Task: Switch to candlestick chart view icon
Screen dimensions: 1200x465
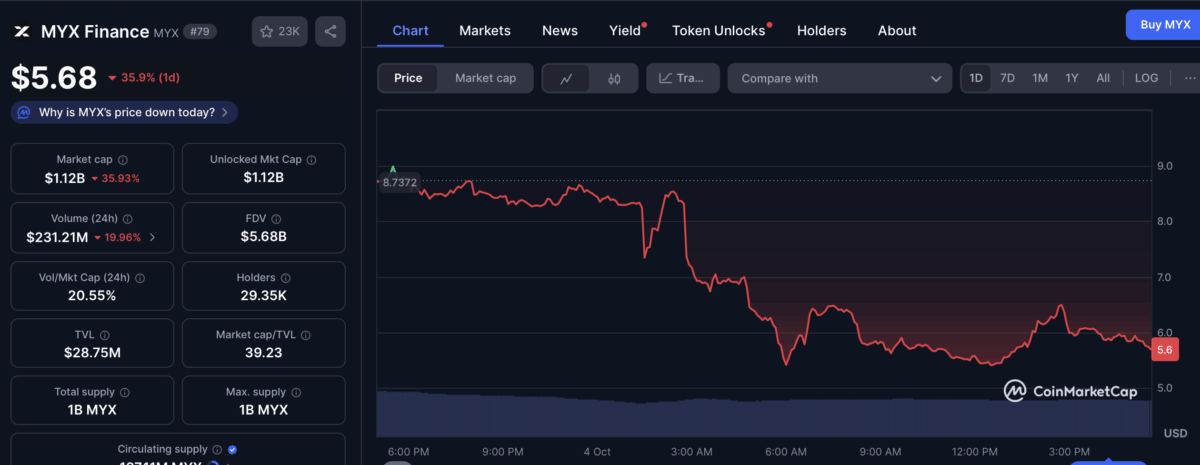Action: (x=614, y=78)
